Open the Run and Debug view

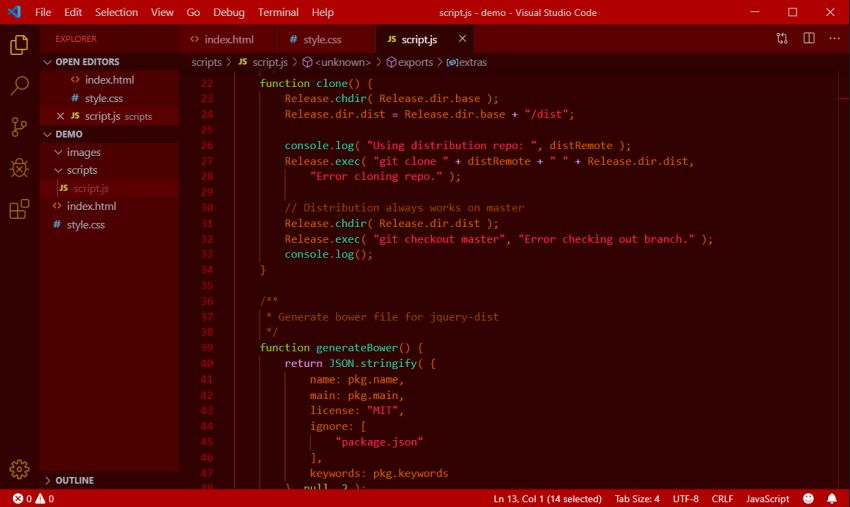19,168
